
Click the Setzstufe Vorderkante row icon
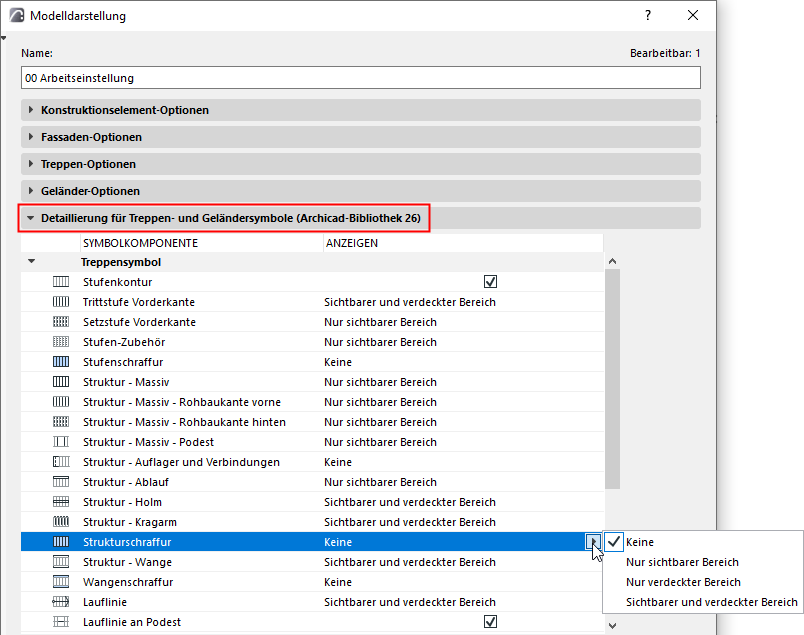(61, 322)
